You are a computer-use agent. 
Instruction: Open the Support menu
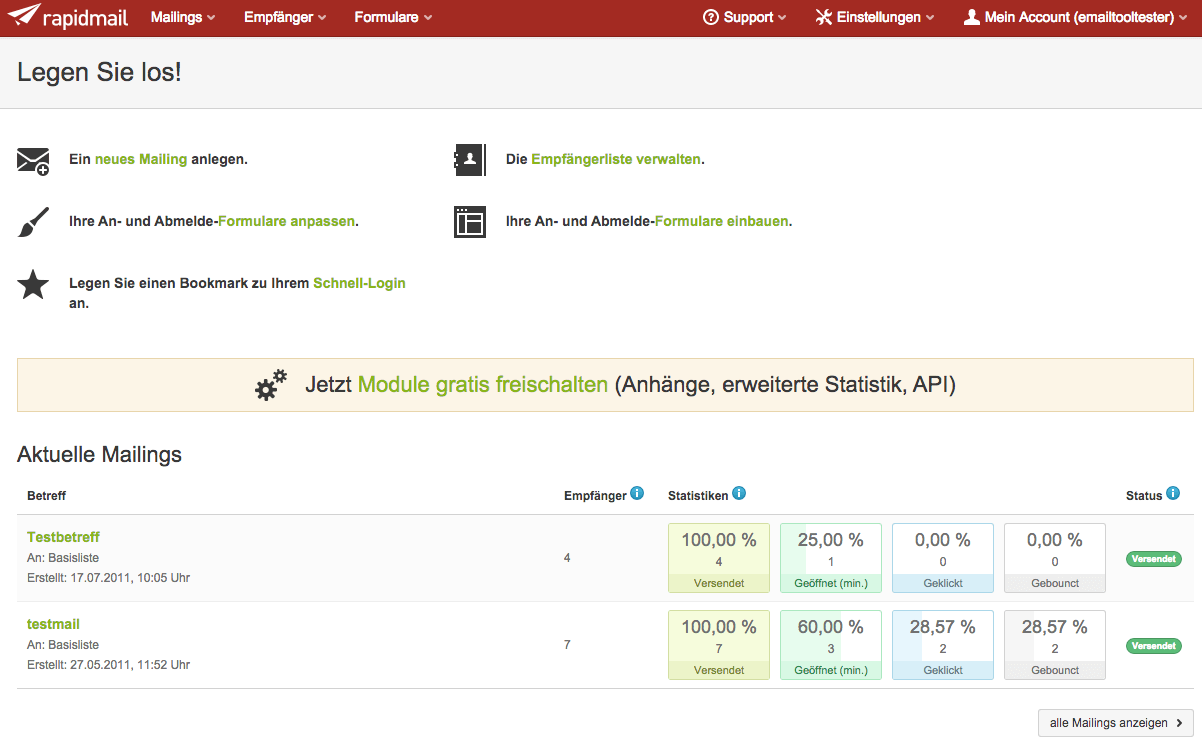(744, 17)
